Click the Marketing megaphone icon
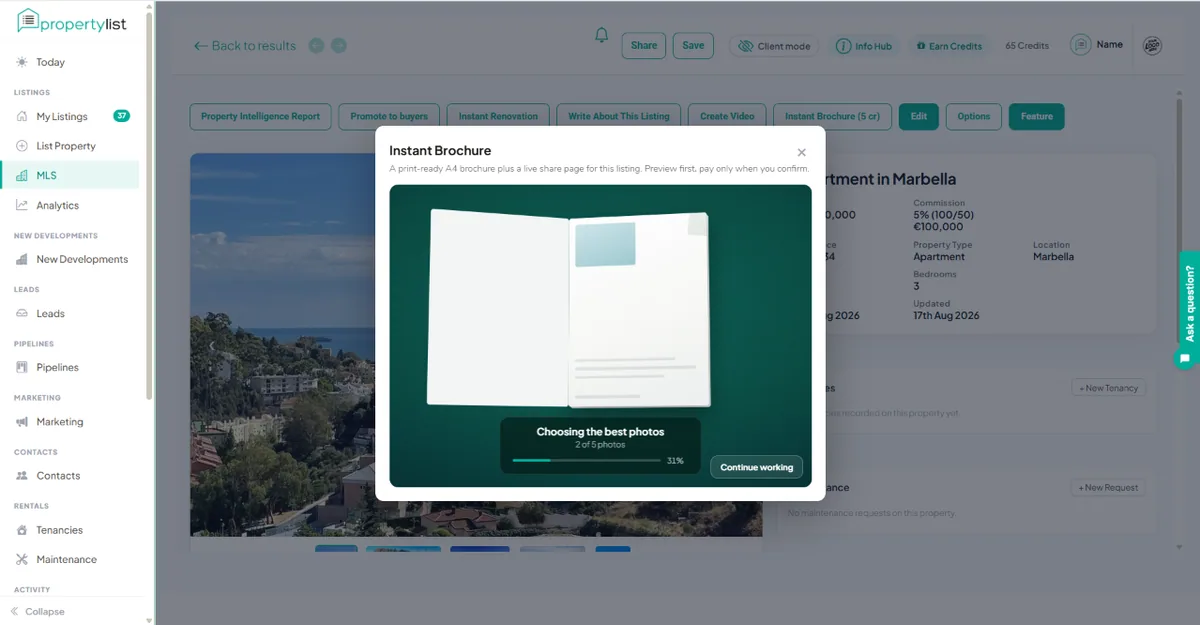Viewport: 1200px width, 625px height. tap(22, 422)
